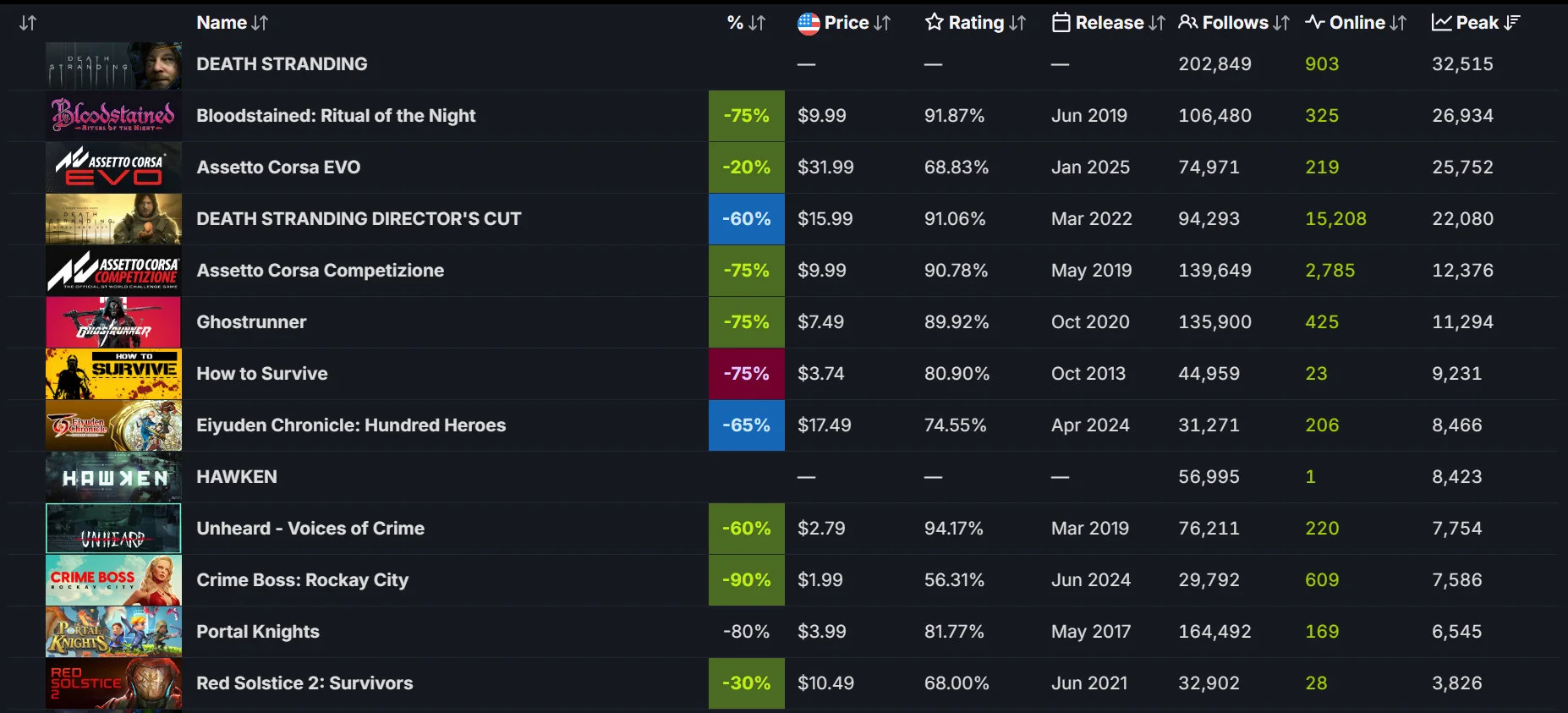This screenshot has width=1568, height=713.
Task: Open Assetto Corsa Competizione page
Action: 320,271
